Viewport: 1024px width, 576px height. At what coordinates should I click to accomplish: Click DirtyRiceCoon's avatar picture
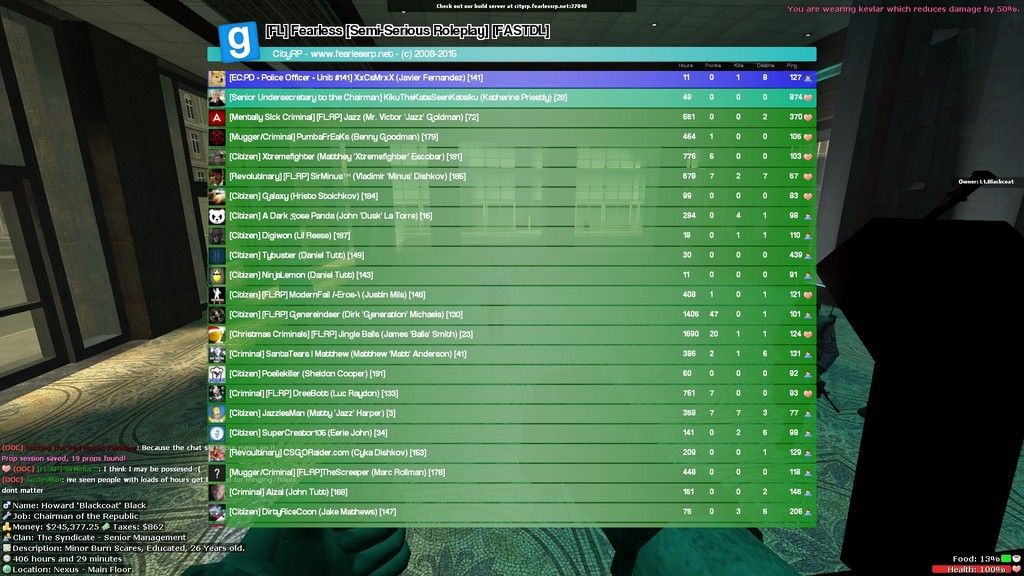pos(217,512)
